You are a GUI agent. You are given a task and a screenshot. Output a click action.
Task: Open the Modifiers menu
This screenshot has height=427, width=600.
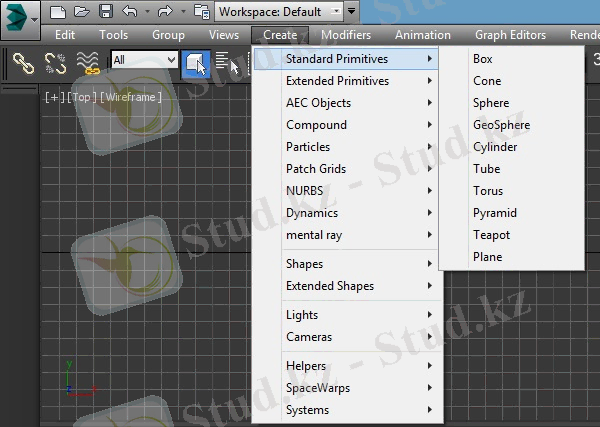click(x=346, y=35)
